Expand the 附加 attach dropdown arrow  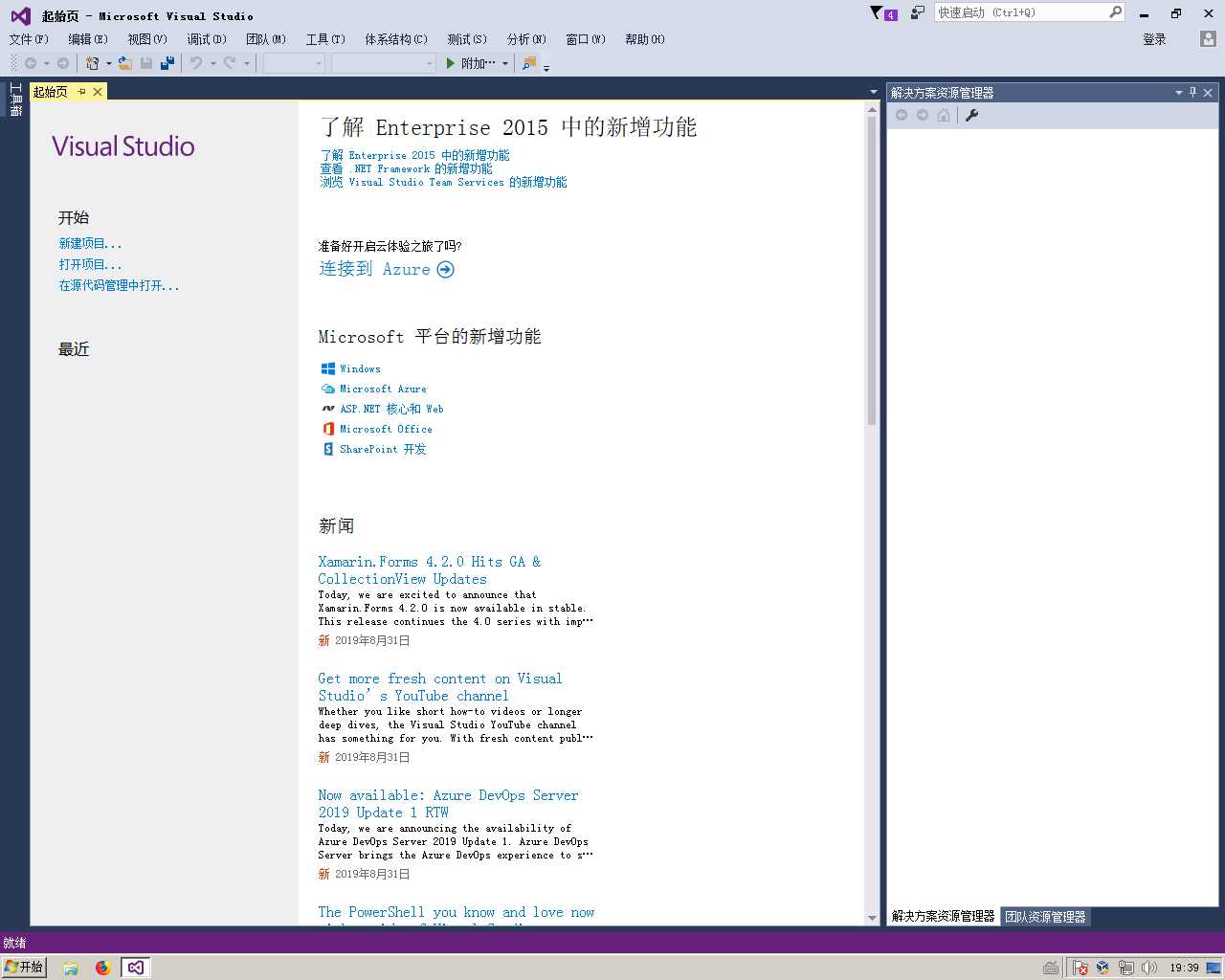click(x=504, y=64)
